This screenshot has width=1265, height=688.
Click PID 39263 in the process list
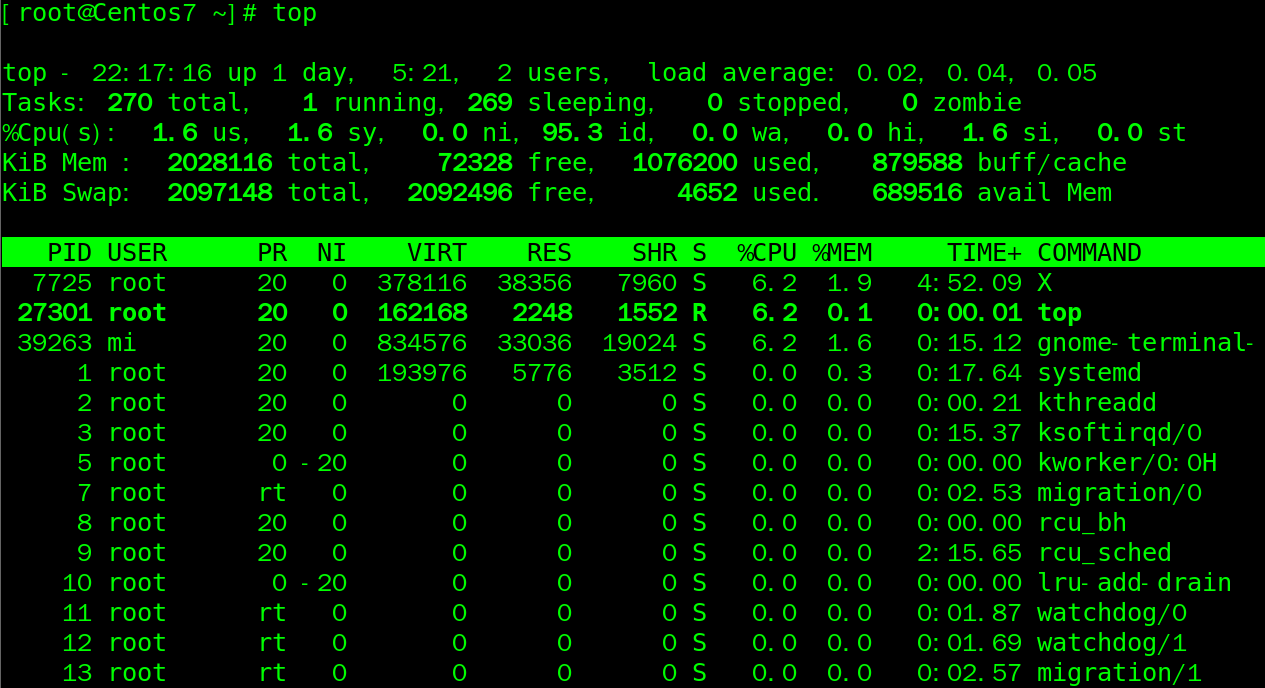pos(55,343)
